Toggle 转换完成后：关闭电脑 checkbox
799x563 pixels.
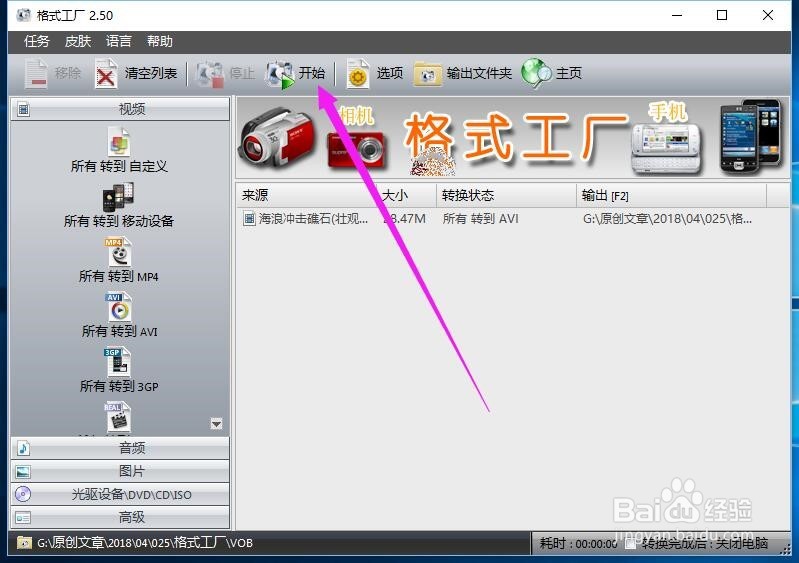pyautogui.click(x=631, y=544)
